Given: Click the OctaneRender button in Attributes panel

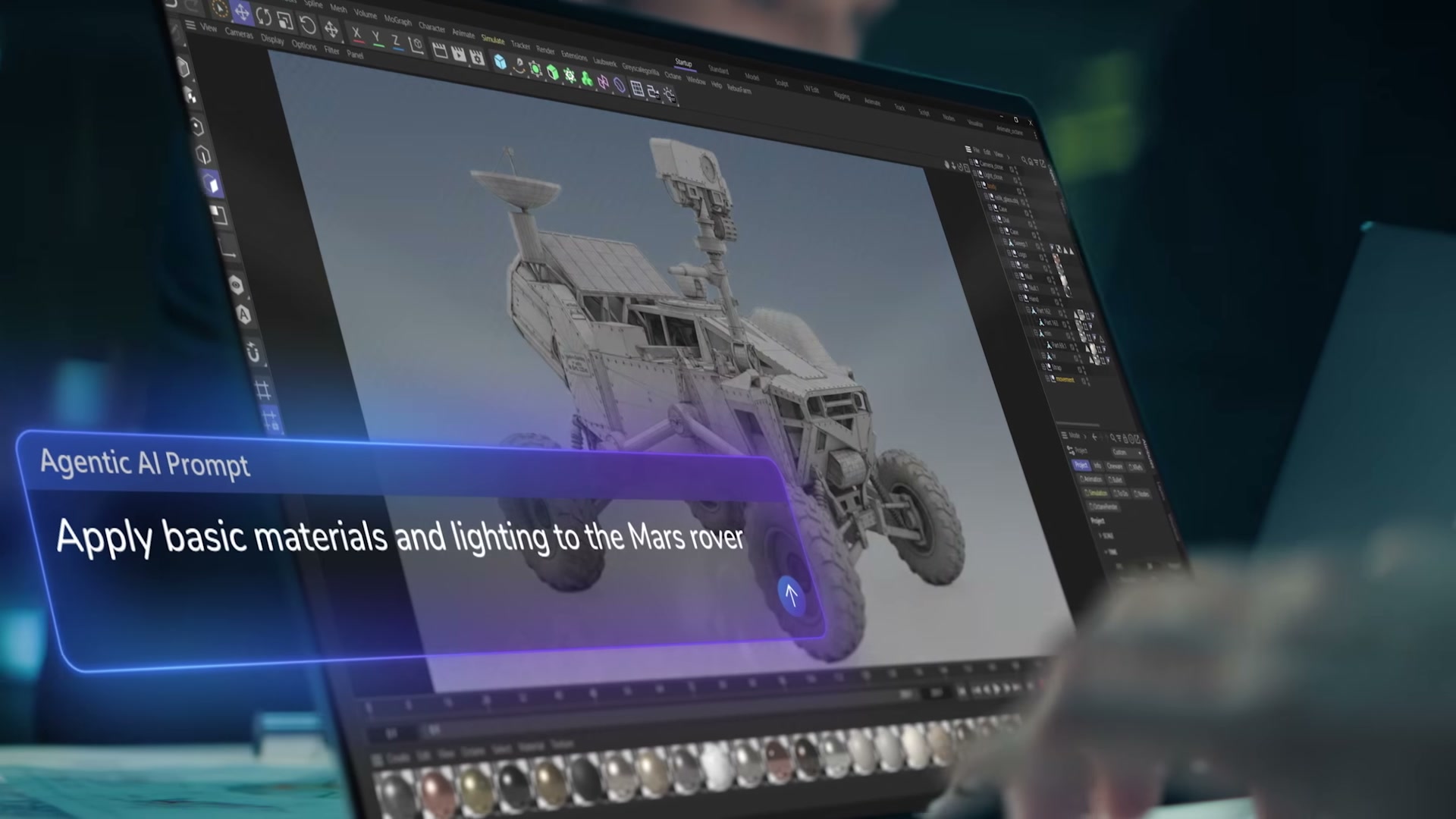Looking at the screenshot, I should coord(1103,506).
